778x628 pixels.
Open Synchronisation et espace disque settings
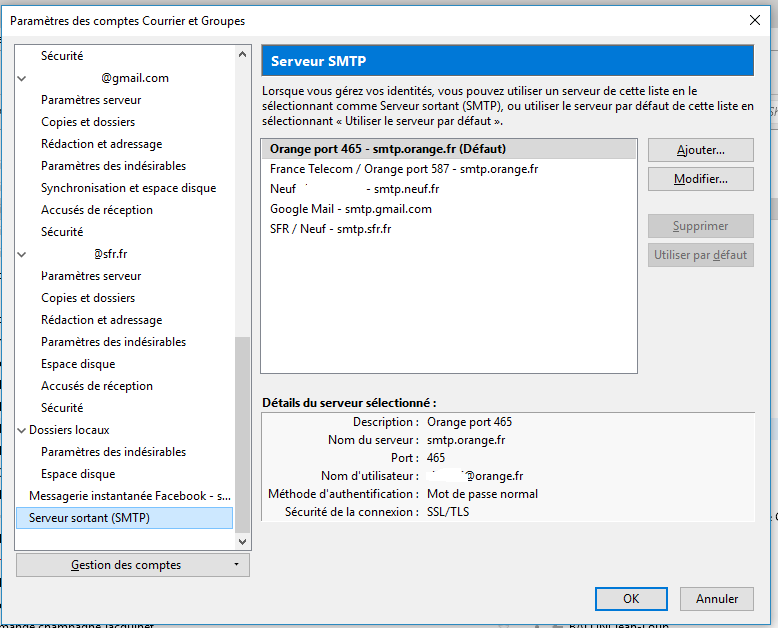[x=128, y=188]
